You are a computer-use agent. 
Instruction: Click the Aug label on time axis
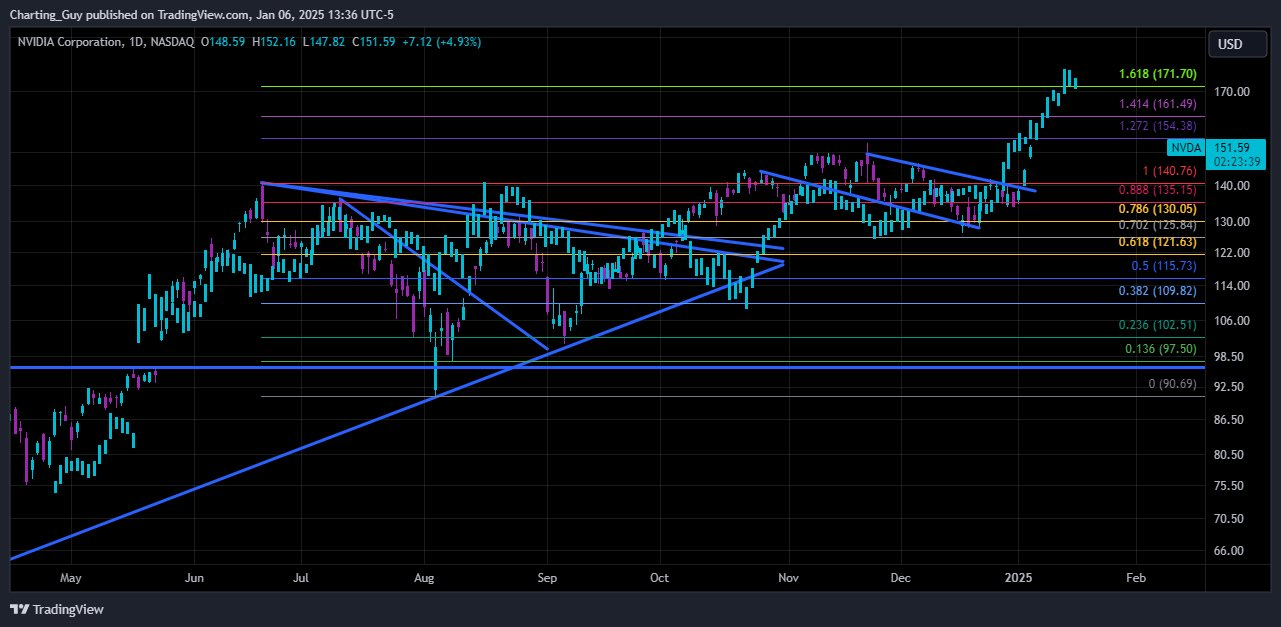pos(424,578)
